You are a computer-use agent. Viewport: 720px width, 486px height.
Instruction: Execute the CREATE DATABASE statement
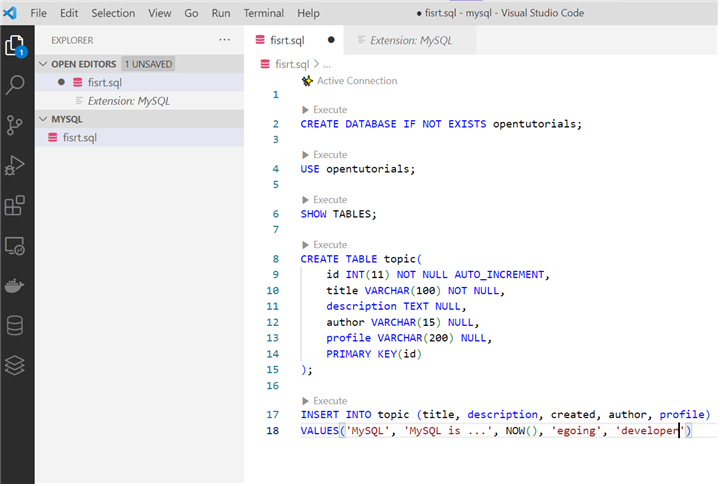pyautogui.click(x=325, y=110)
